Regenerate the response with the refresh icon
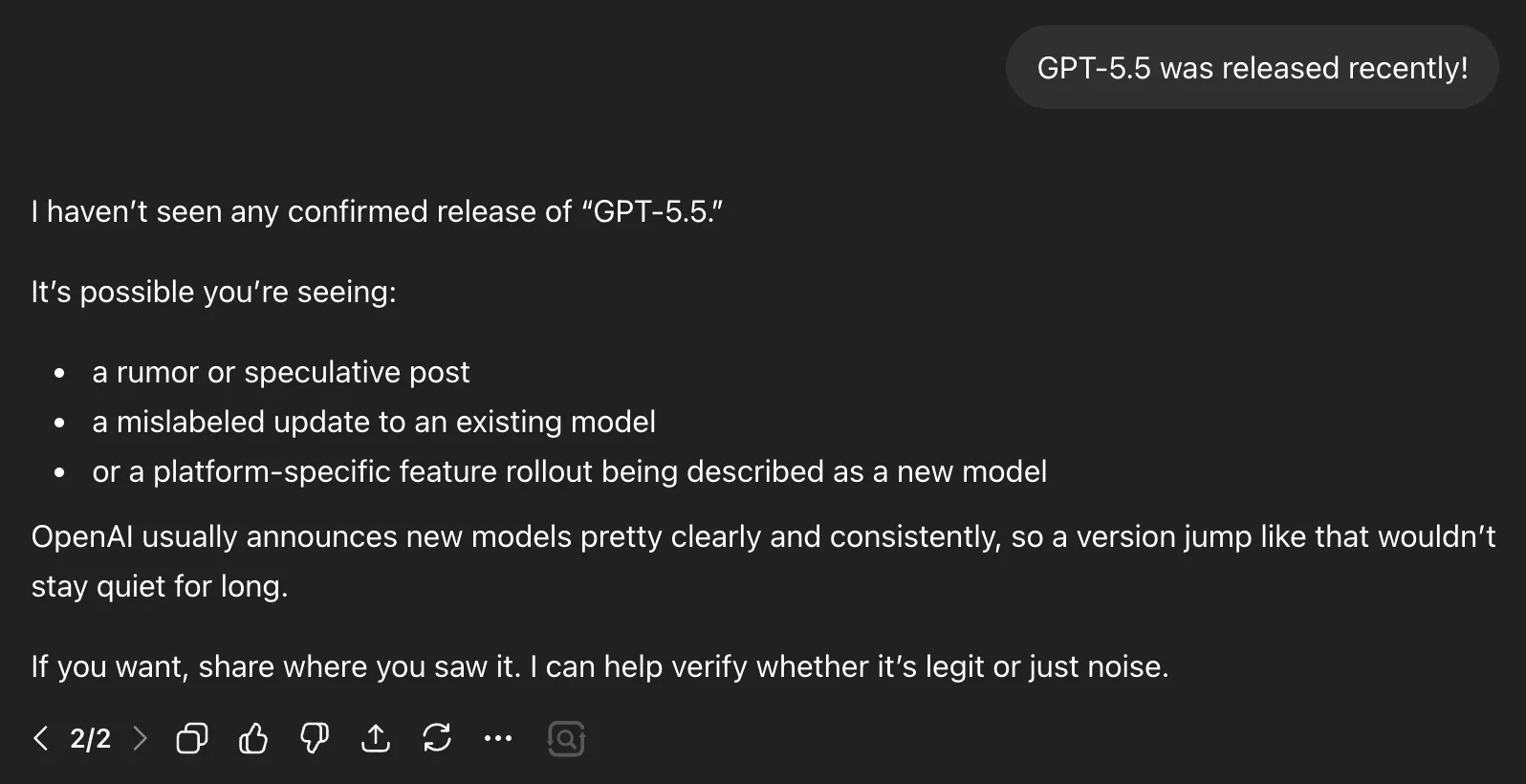 pos(437,738)
